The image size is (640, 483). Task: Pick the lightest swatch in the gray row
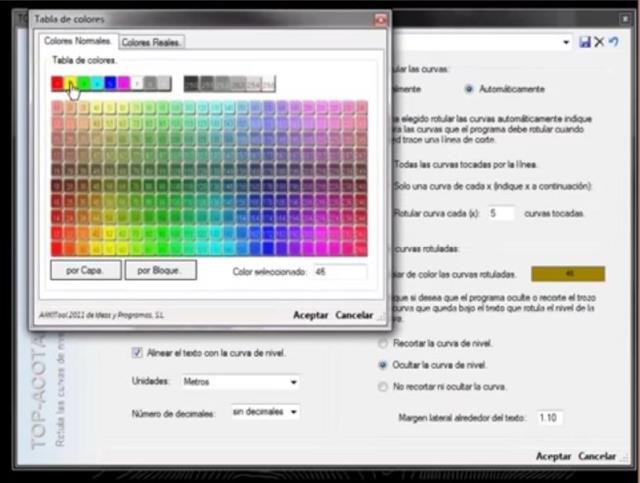(268, 84)
